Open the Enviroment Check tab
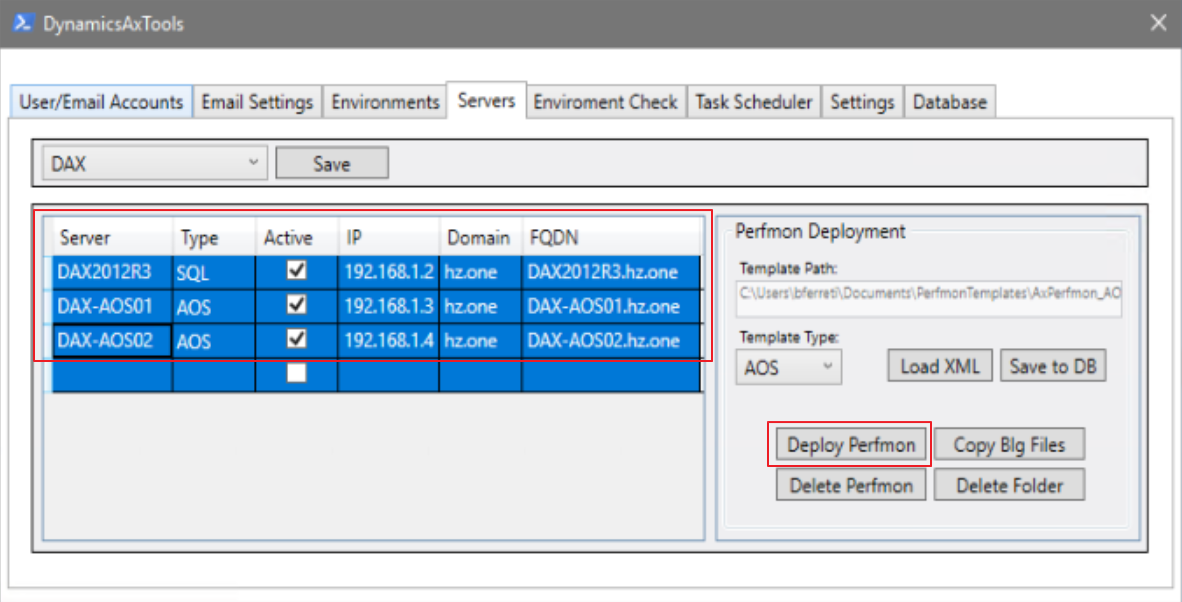The image size is (1182, 602). (x=606, y=102)
